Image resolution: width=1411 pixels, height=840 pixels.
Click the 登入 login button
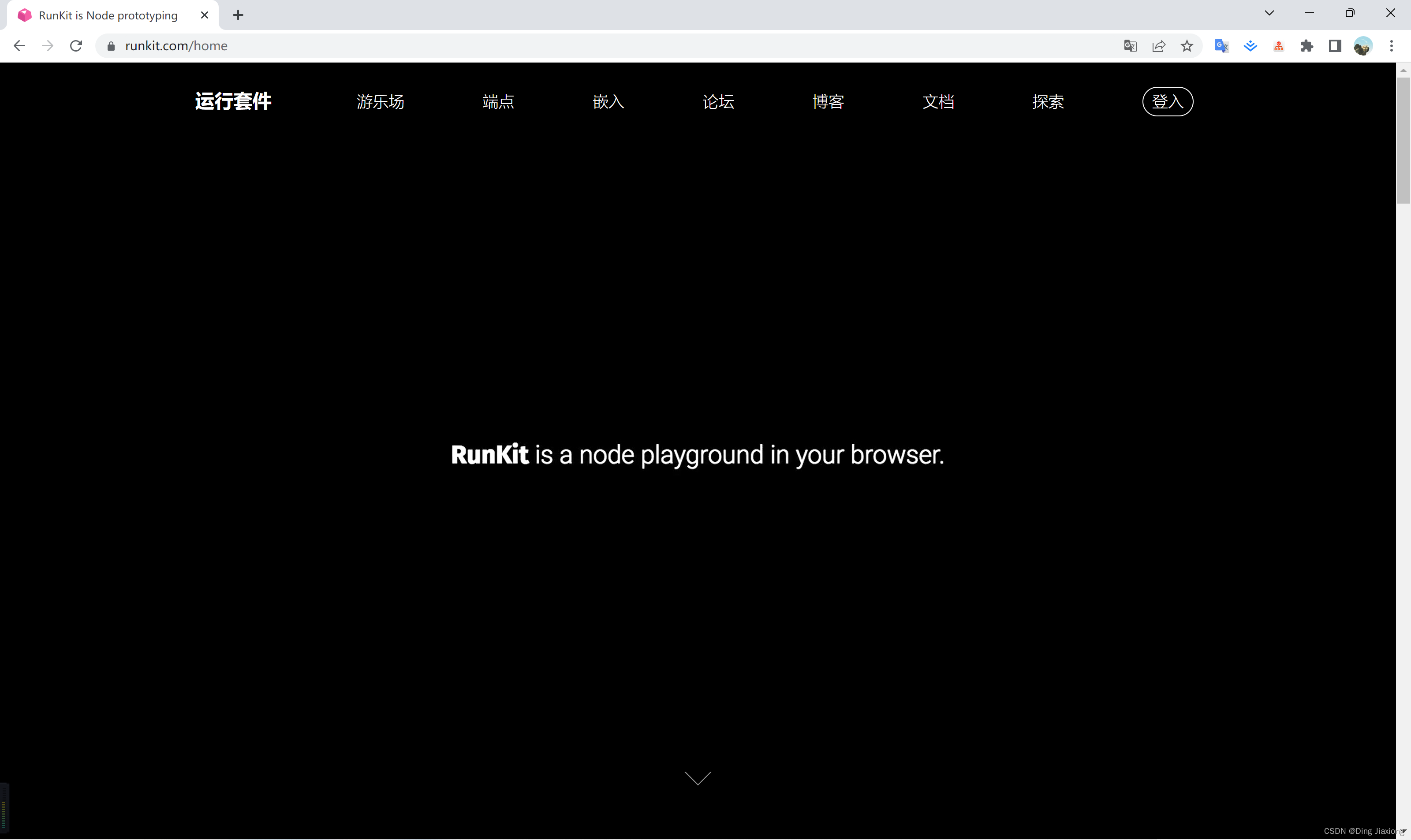point(1167,100)
